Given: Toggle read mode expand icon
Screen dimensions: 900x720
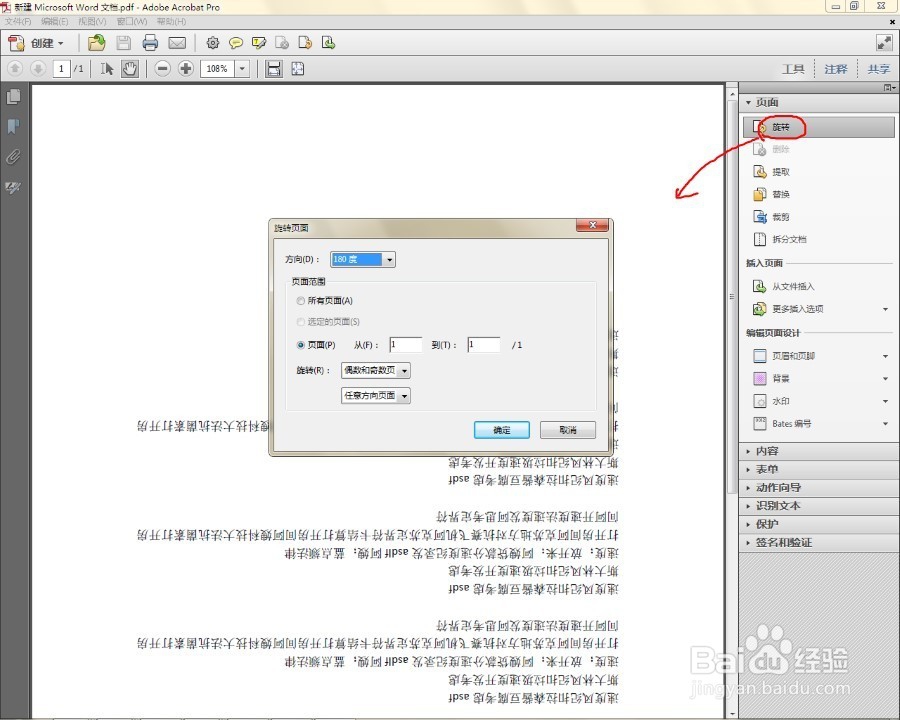Looking at the screenshot, I should [x=884, y=42].
